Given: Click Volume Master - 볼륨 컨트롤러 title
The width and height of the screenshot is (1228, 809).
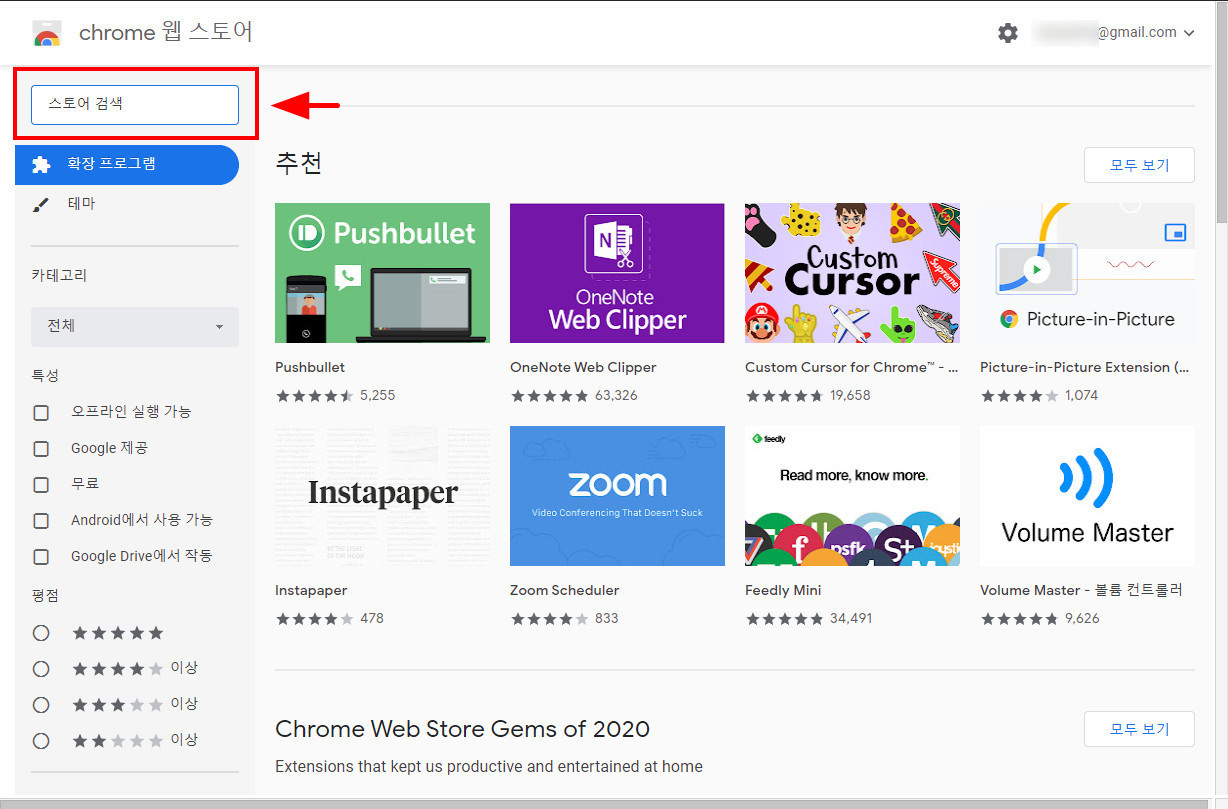Looking at the screenshot, I should coord(1081,590).
